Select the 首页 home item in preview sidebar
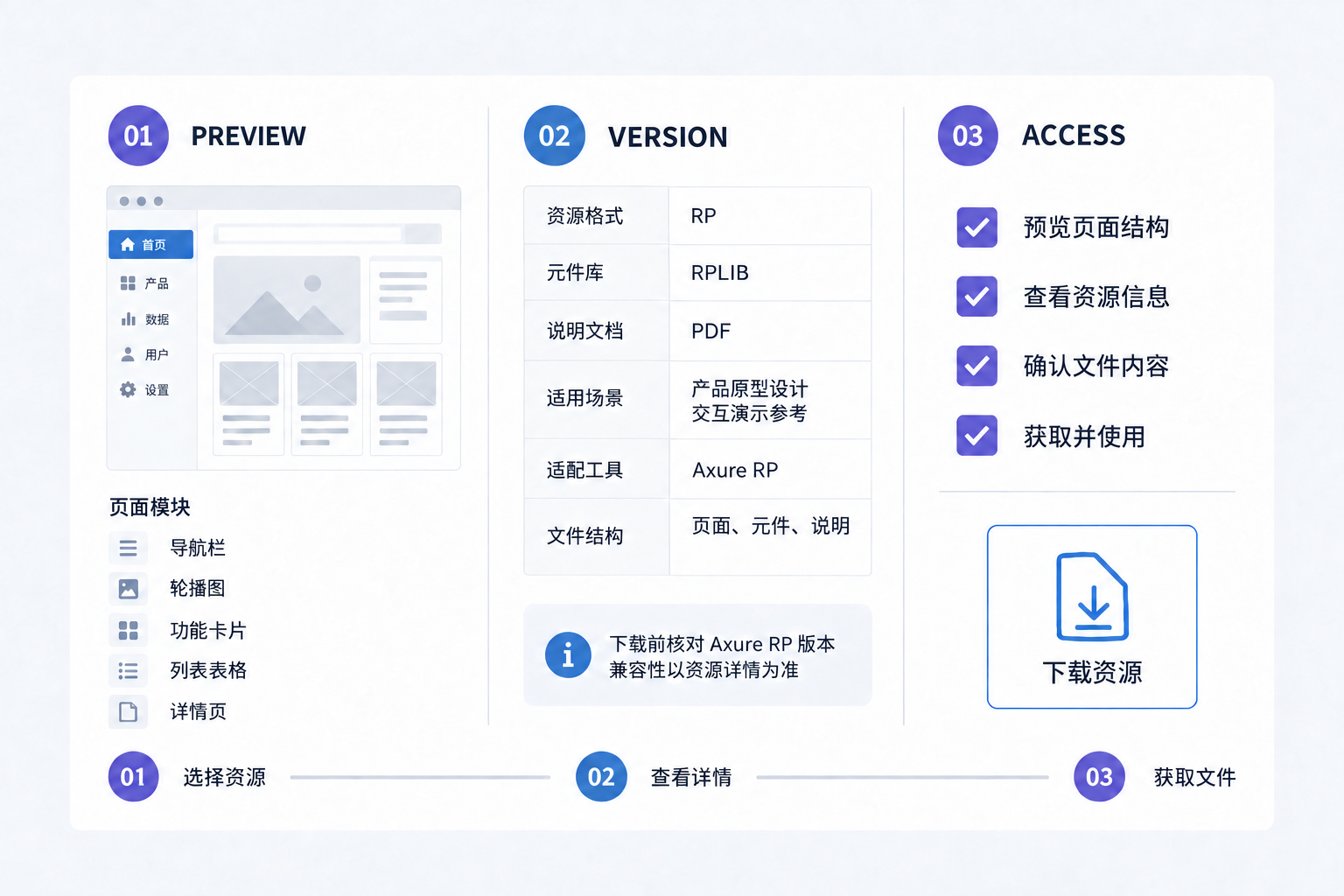Viewport: 1344px width, 896px height. click(150, 245)
